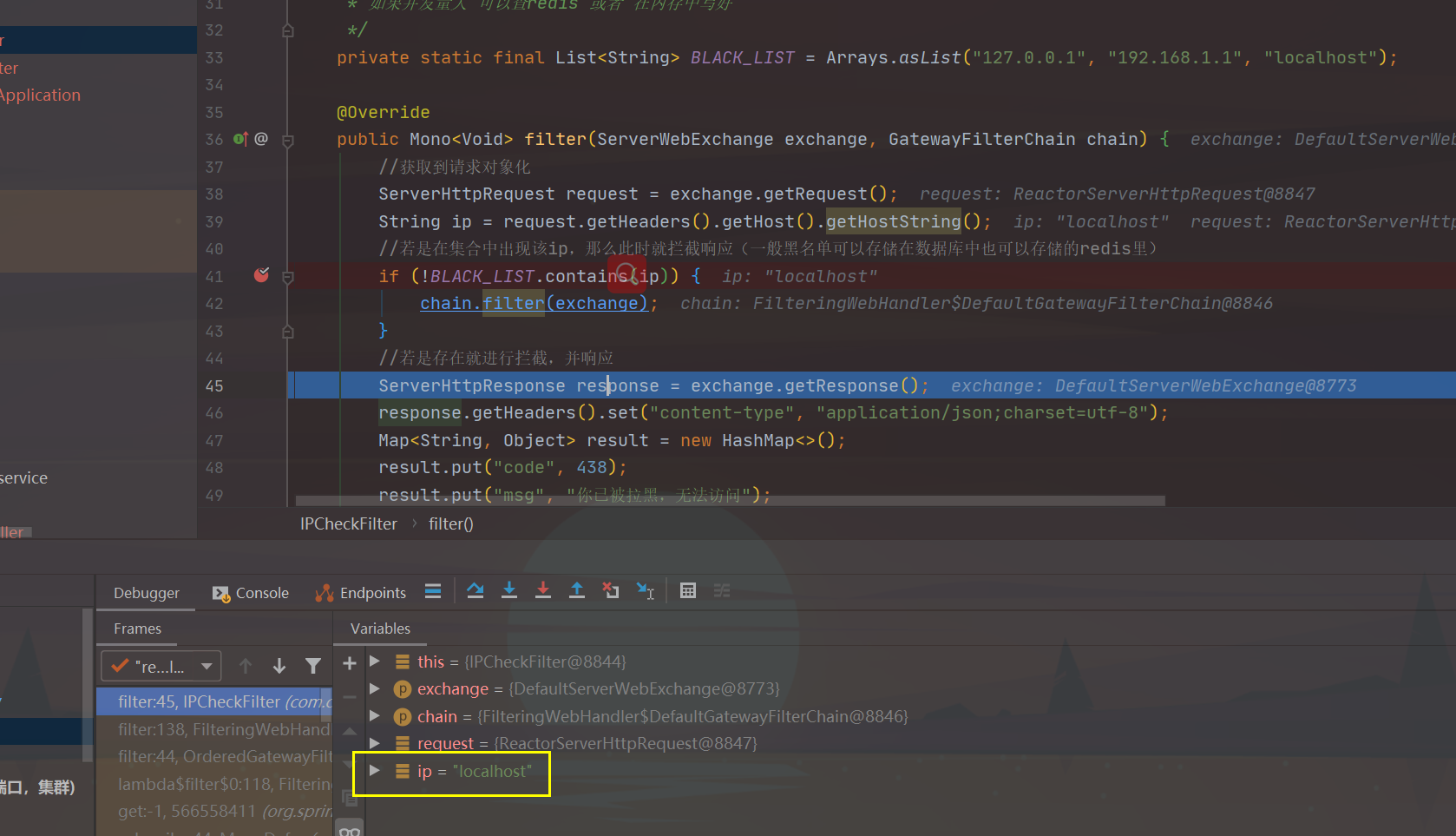The width and height of the screenshot is (1456, 836).
Task: Click line number 45 in gutter
Action: point(214,385)
